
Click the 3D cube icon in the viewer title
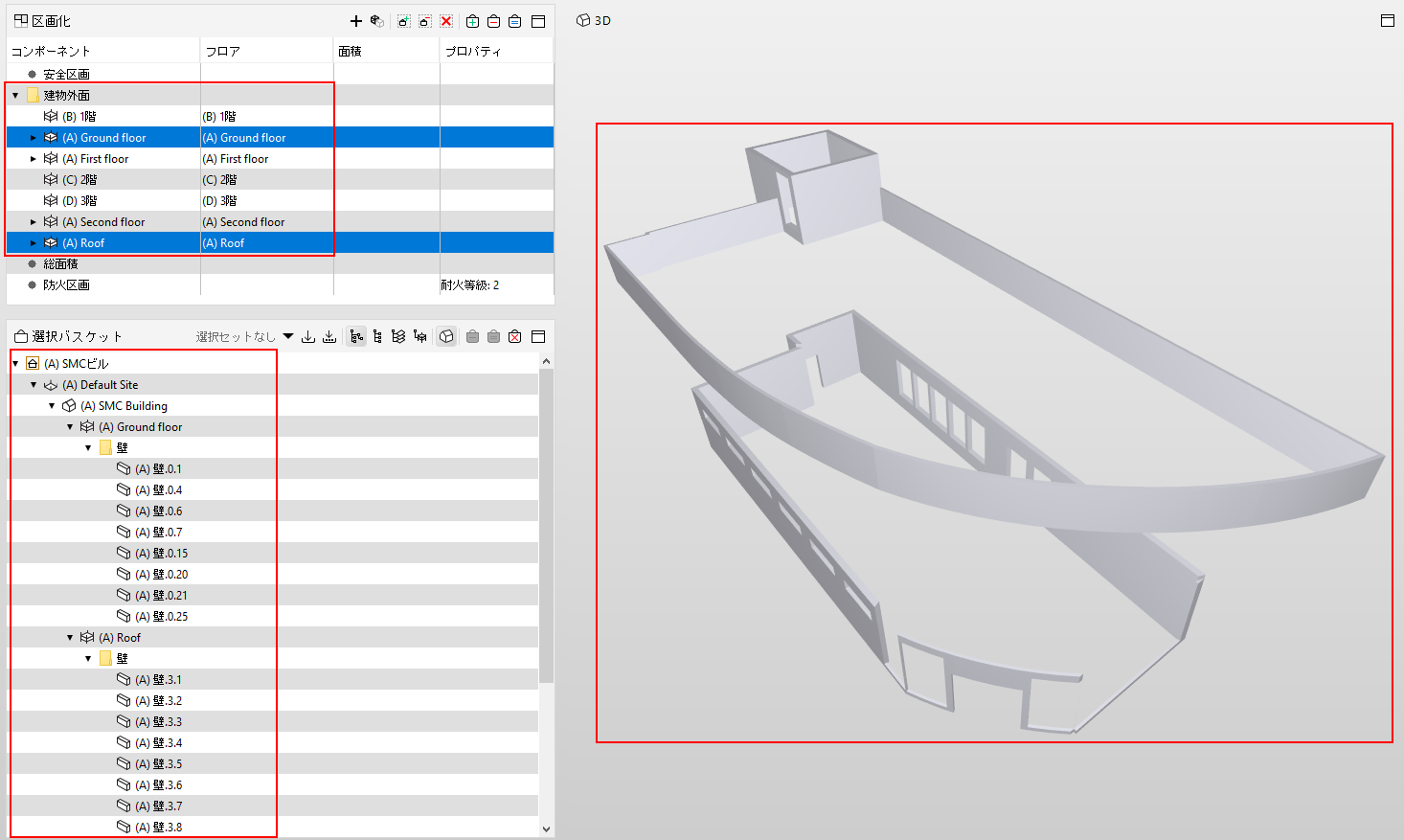tap(583, 20)
